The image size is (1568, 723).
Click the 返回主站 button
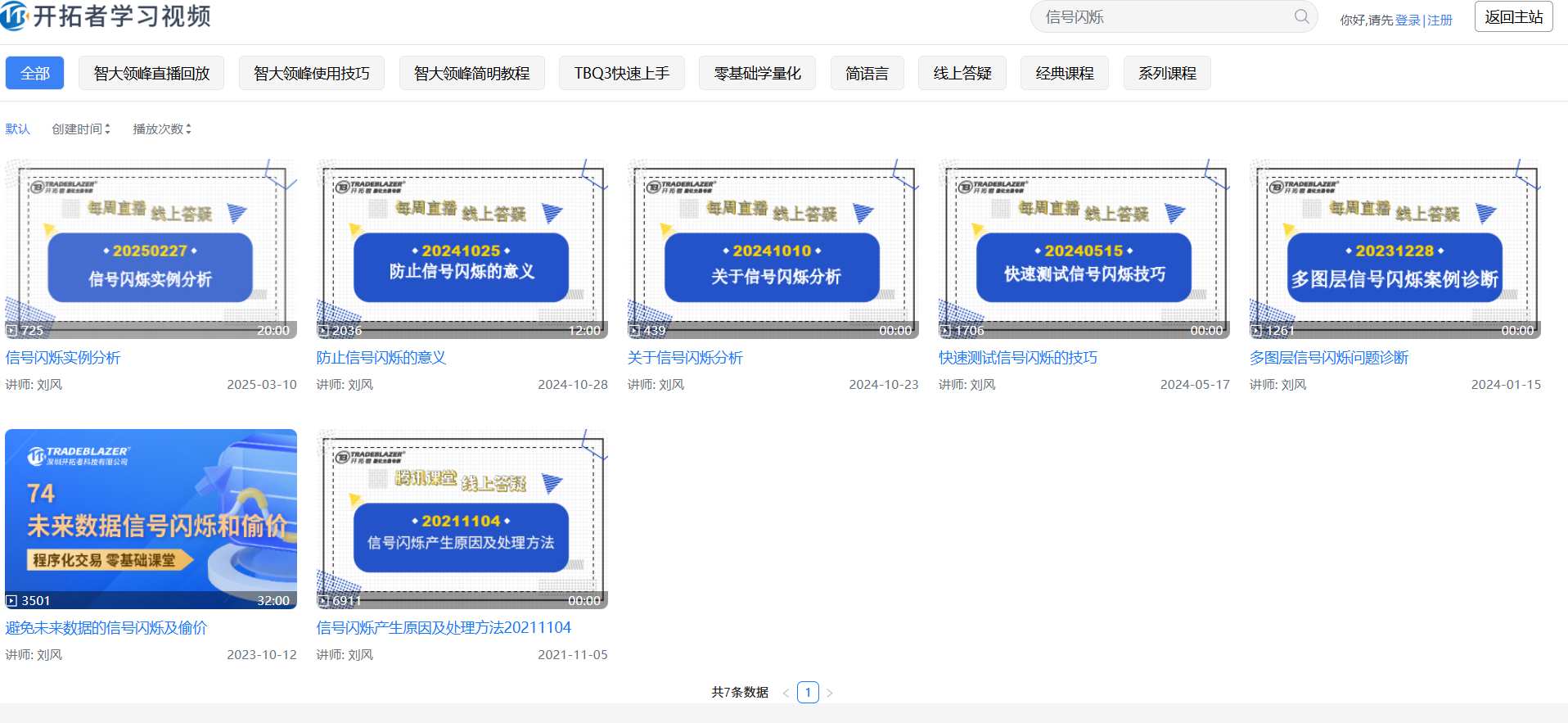pos(1513,16)
